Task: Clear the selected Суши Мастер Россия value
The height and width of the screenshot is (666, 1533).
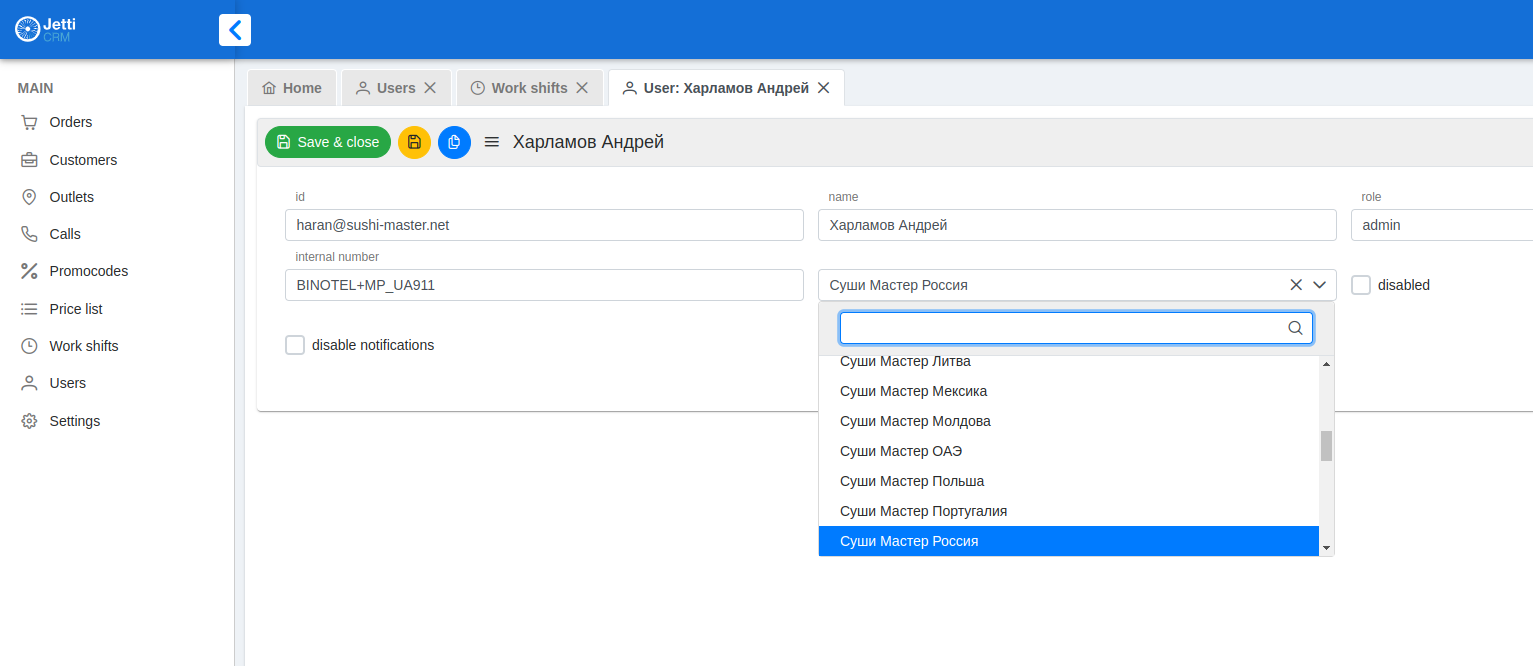Action: (1296, 285)
